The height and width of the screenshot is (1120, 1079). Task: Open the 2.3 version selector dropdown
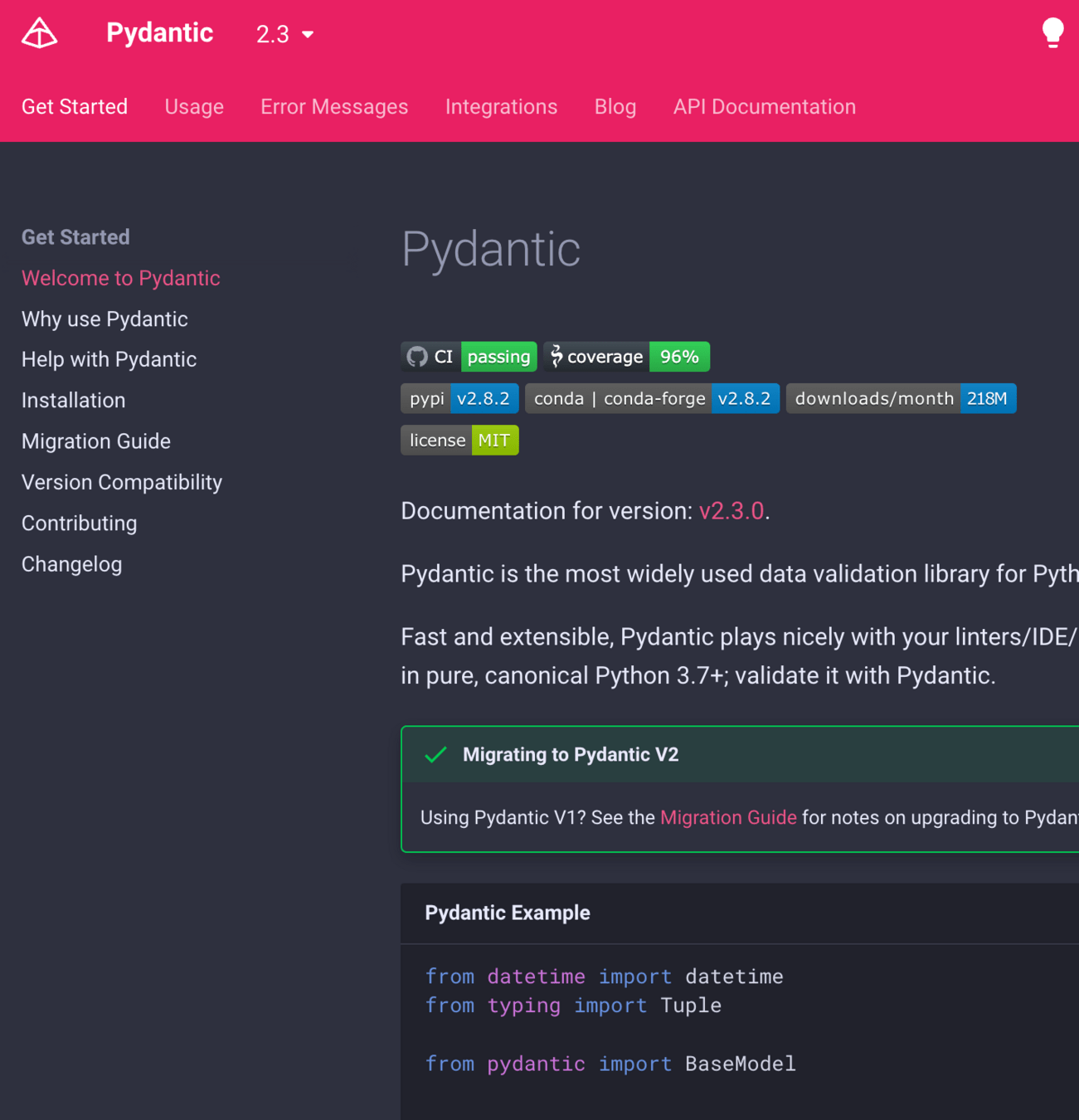[x=284, y=34]
